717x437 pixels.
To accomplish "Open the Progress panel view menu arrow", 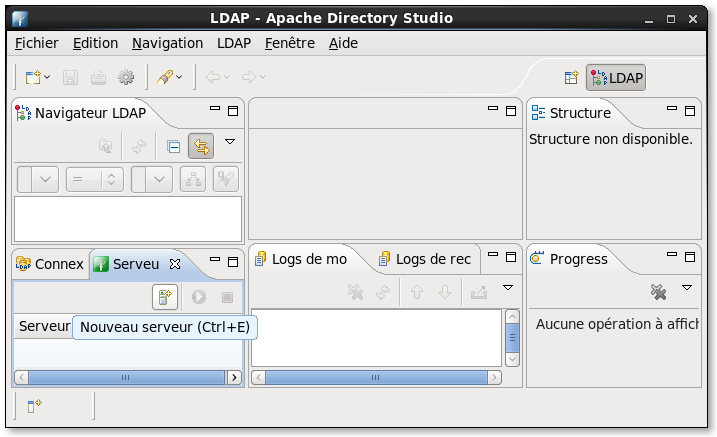I will click(687, 288).
